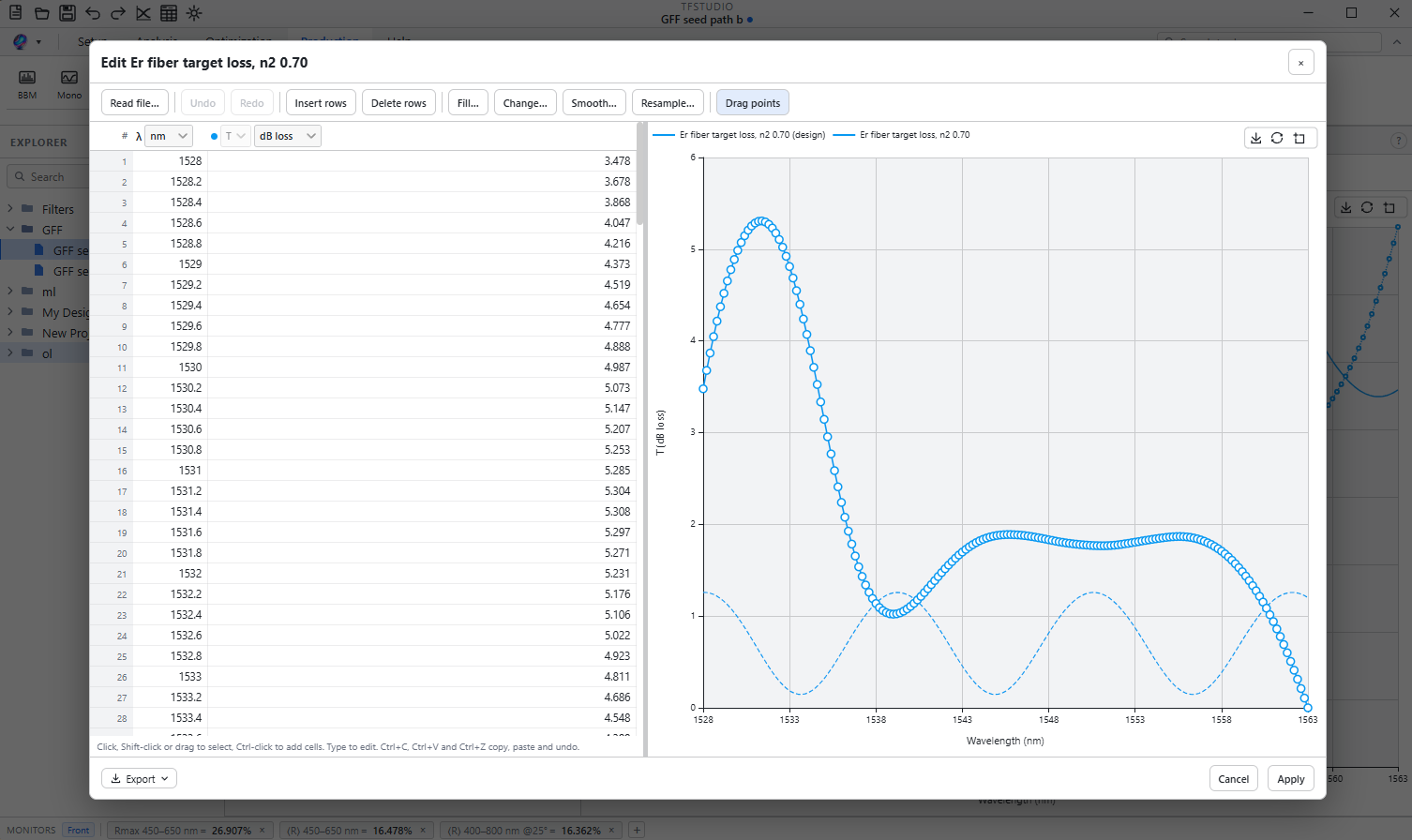1412x840 pixels.
Task: Click the open folder icon in title bar
Action: point(41,13)
